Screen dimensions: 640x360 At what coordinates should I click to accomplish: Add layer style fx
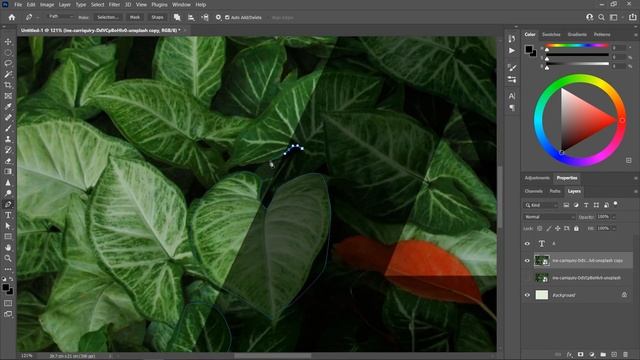[x=569, y=354]
